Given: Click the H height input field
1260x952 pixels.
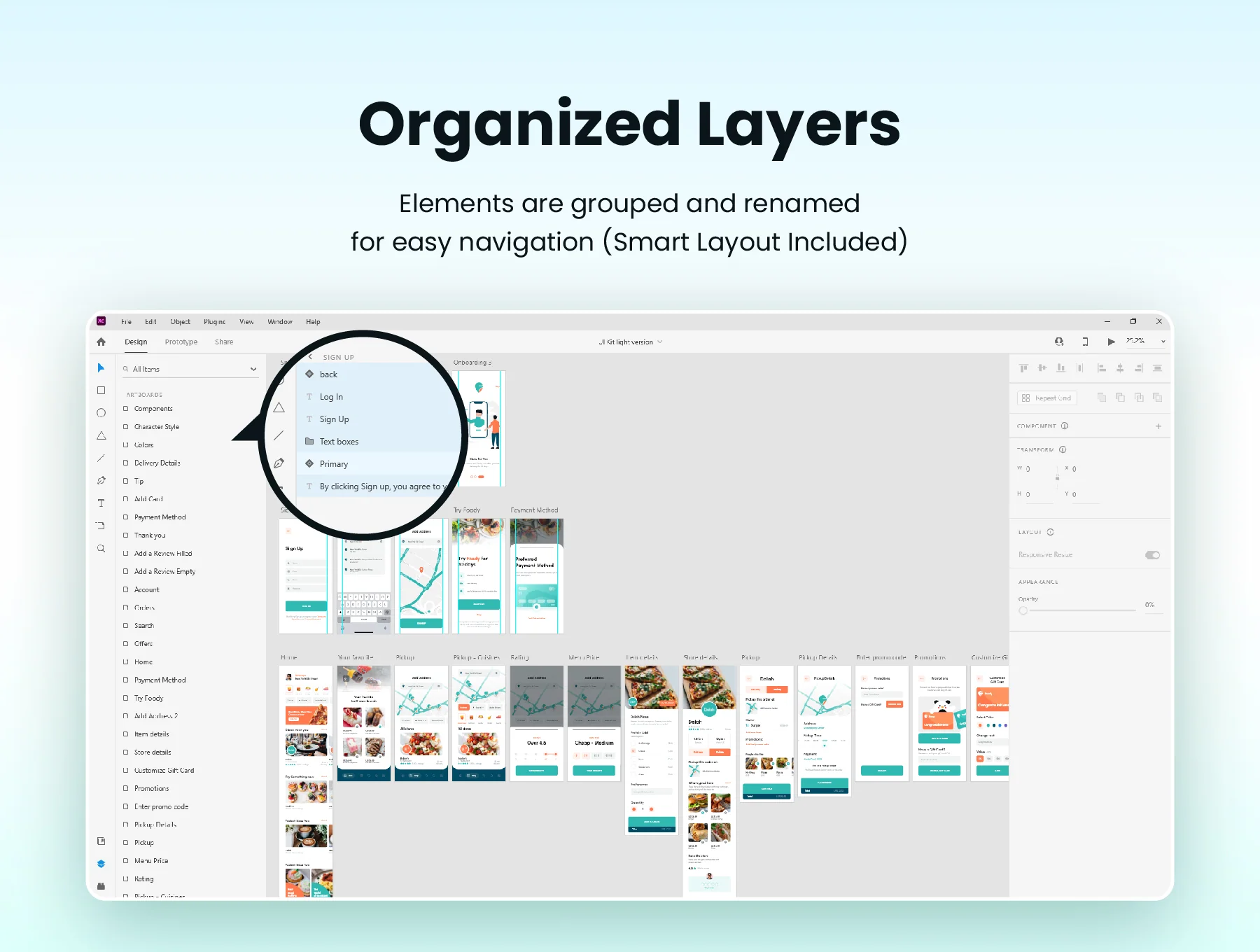Looking at the screenshot, I should (x=1039, y=494).
